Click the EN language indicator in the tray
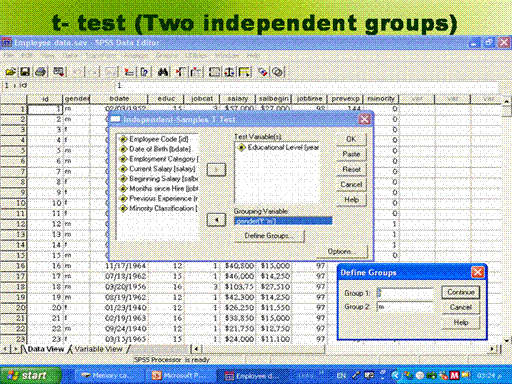512x384 pixels. click(x=341, y=376)
